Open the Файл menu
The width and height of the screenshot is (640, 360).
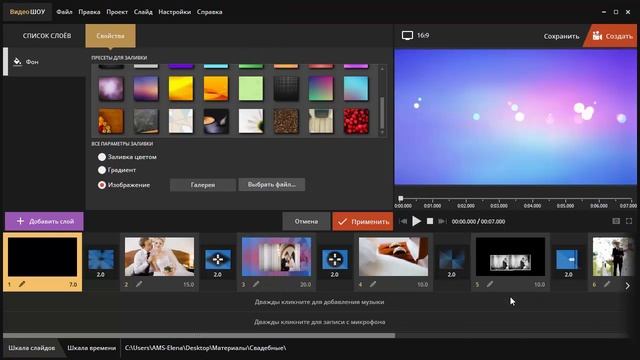tap(64, 12)
